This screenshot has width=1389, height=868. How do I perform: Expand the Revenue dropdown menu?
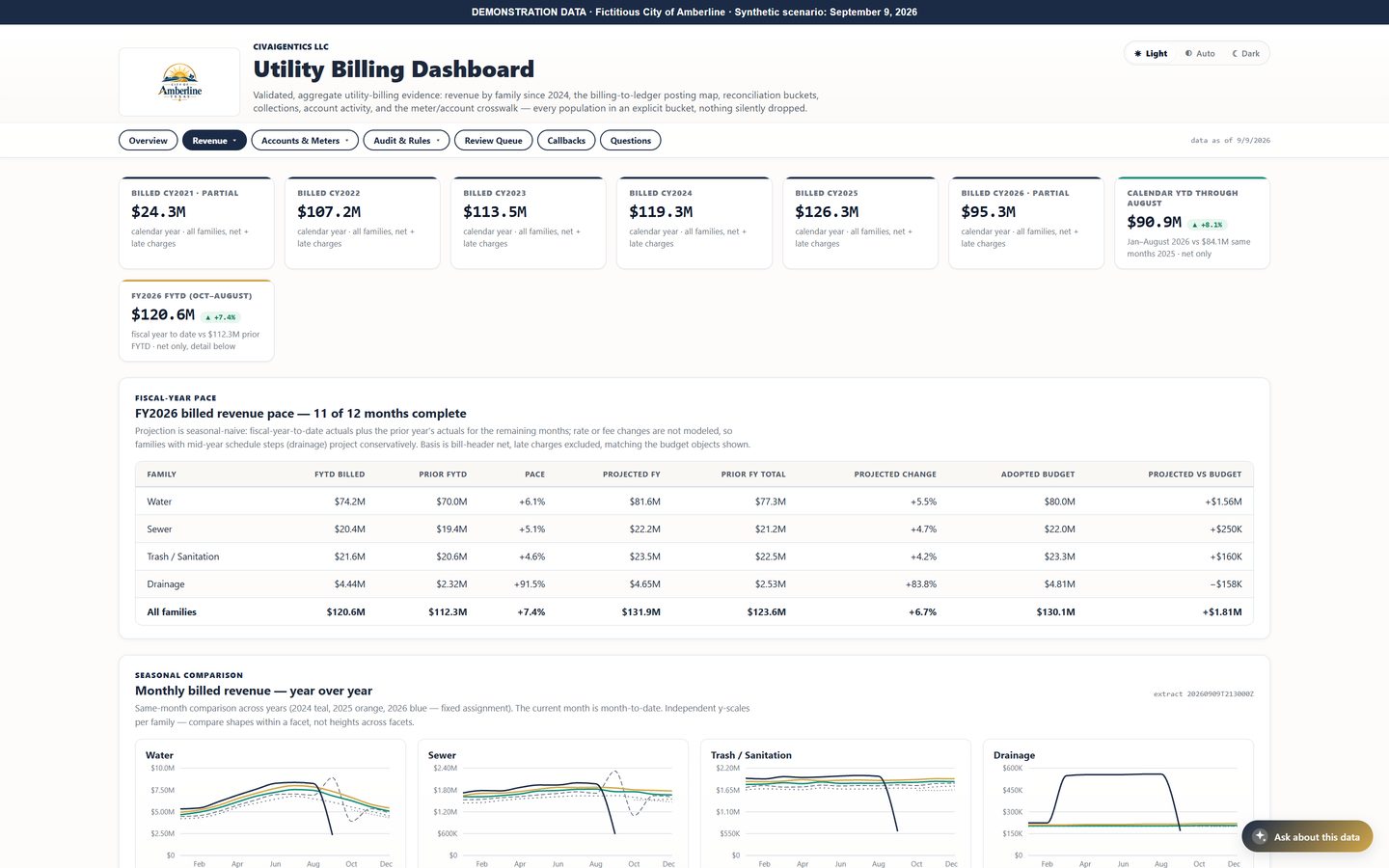pos(214,141)
